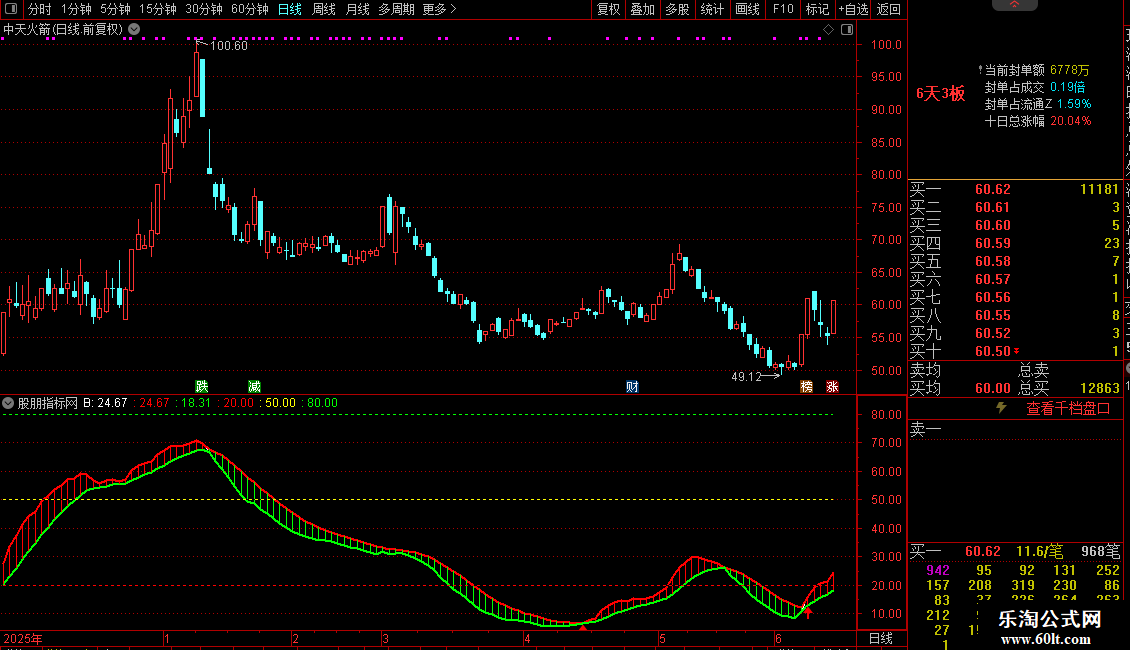Select the 60分钟 period
The height and width of the screenshot is (650, 1130).
[249, 9]
